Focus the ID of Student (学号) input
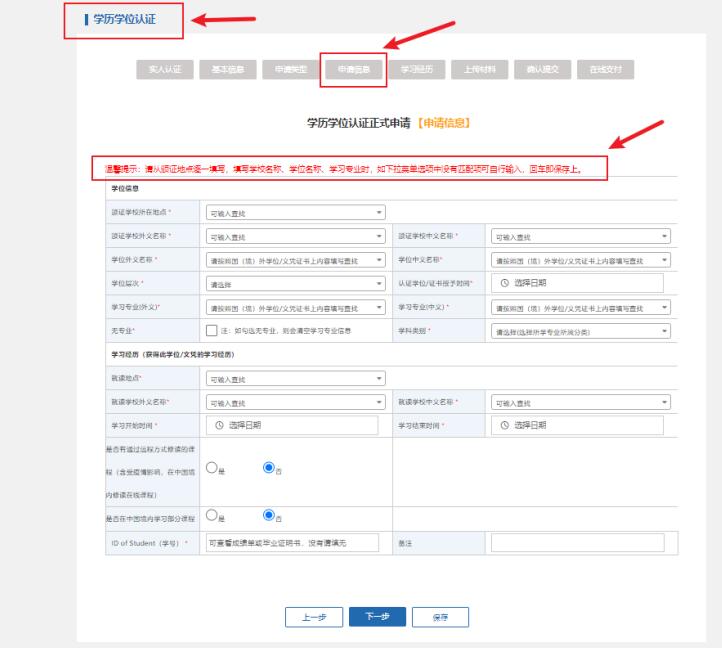Image resolution: width=722 pixels, height=648 pixels. coord(292,543)
